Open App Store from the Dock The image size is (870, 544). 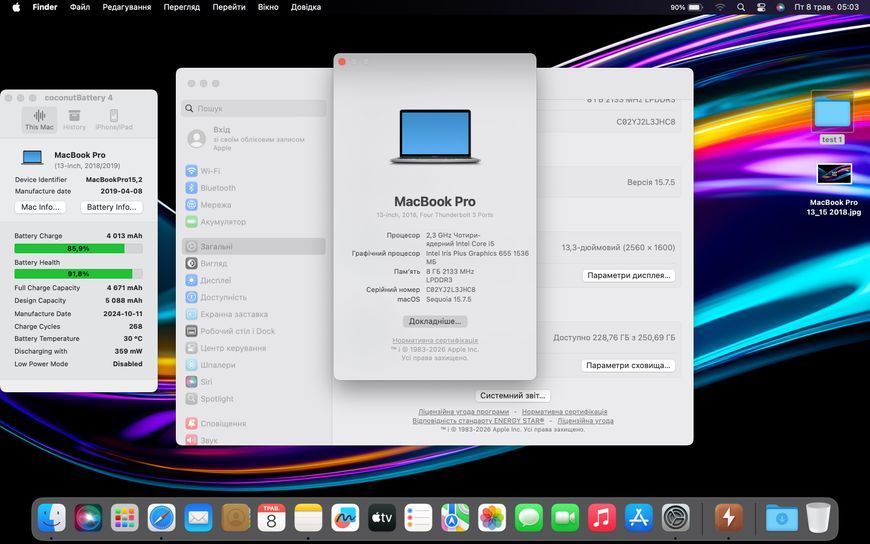639,518
